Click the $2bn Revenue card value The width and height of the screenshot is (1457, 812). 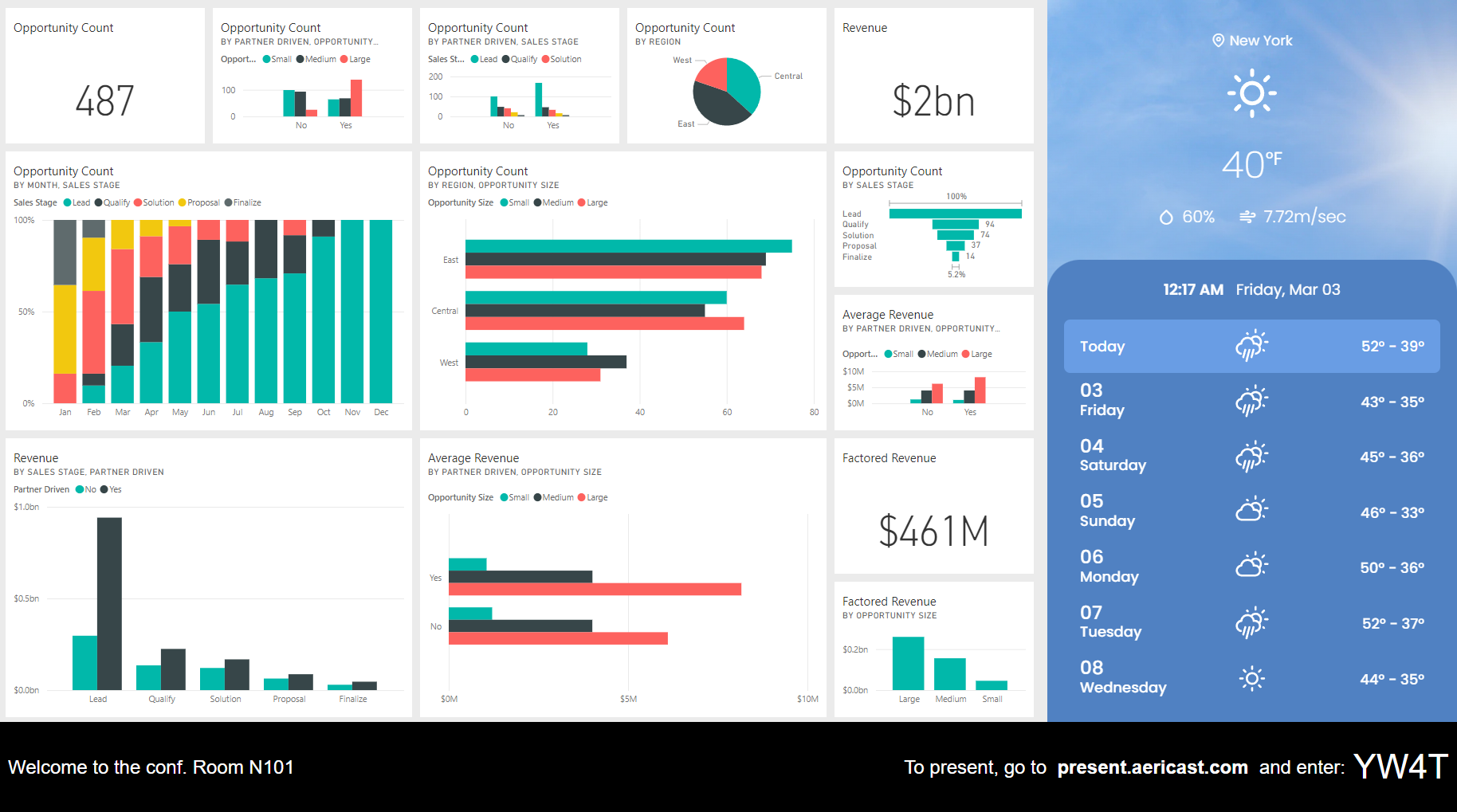[x=933, y=101]
